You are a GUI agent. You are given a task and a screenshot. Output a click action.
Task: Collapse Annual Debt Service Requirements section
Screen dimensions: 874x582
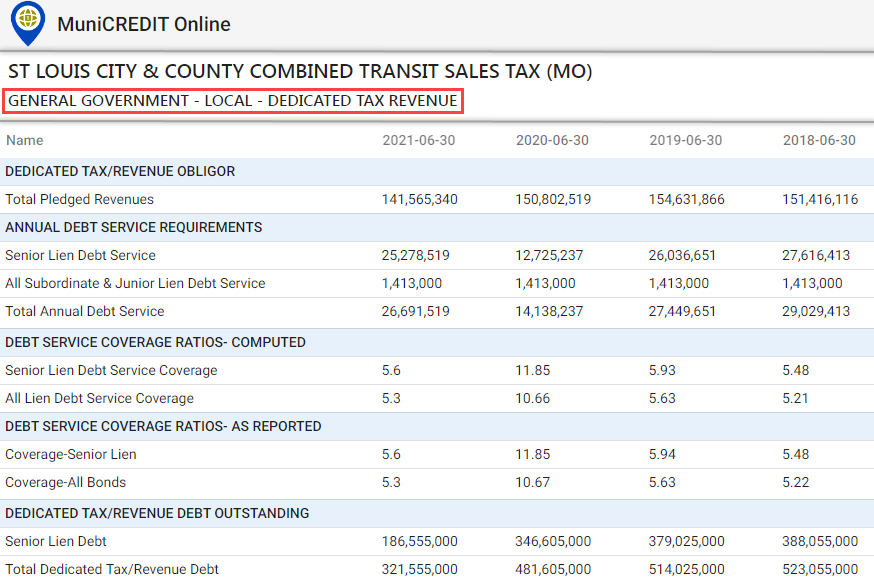(437, 227)
